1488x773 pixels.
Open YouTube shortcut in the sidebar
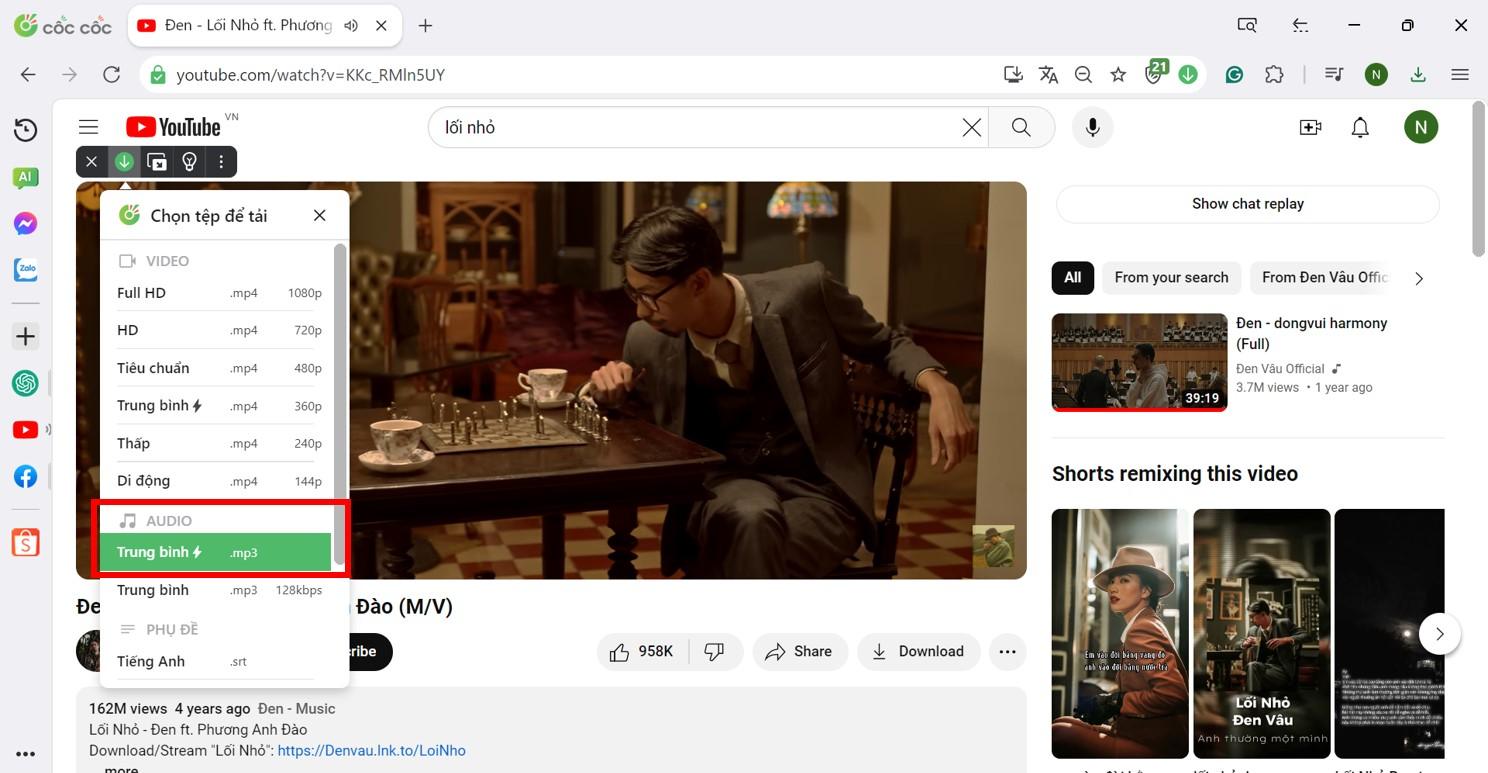(x=25, y=430)
